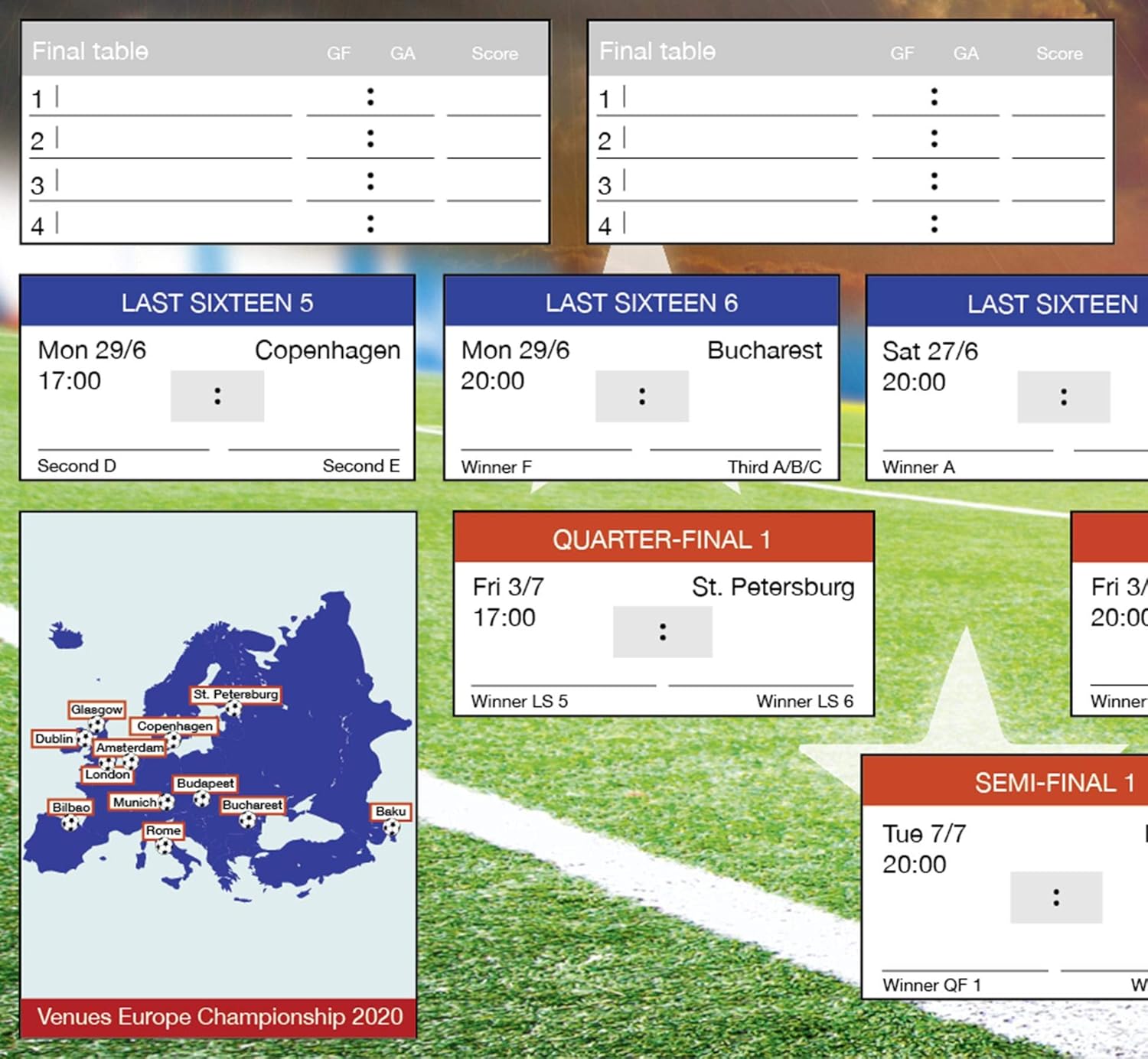Click Fri 3/7 date in Quarter-Final 1 card

point(508,587)
